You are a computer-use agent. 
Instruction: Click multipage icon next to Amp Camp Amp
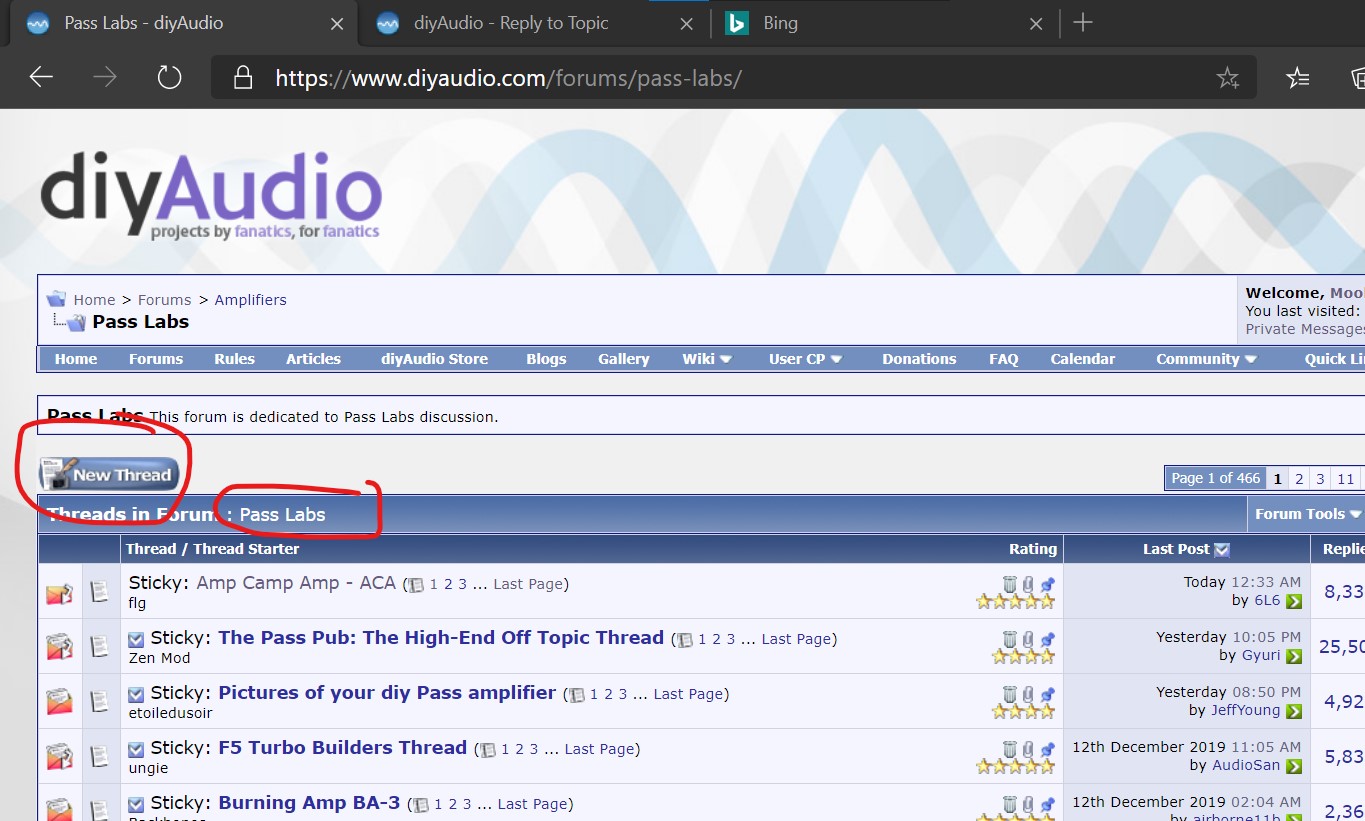[417, 585]
